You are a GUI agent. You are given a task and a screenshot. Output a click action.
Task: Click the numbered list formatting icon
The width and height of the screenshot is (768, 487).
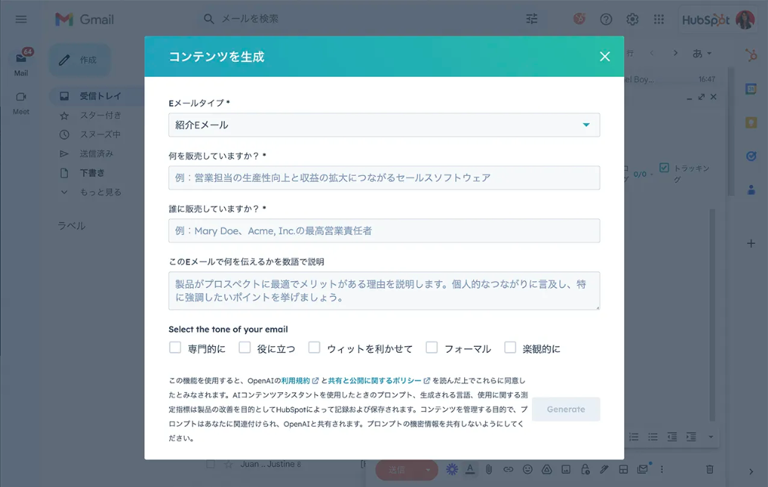click(634, 437)
